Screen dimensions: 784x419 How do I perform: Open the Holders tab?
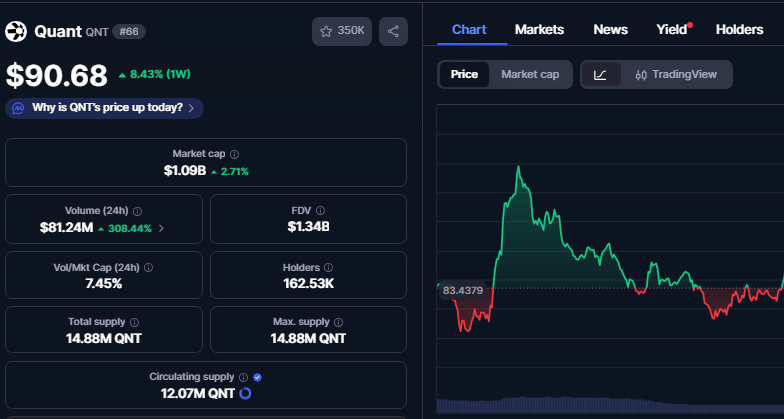click(x=740, y=30)
